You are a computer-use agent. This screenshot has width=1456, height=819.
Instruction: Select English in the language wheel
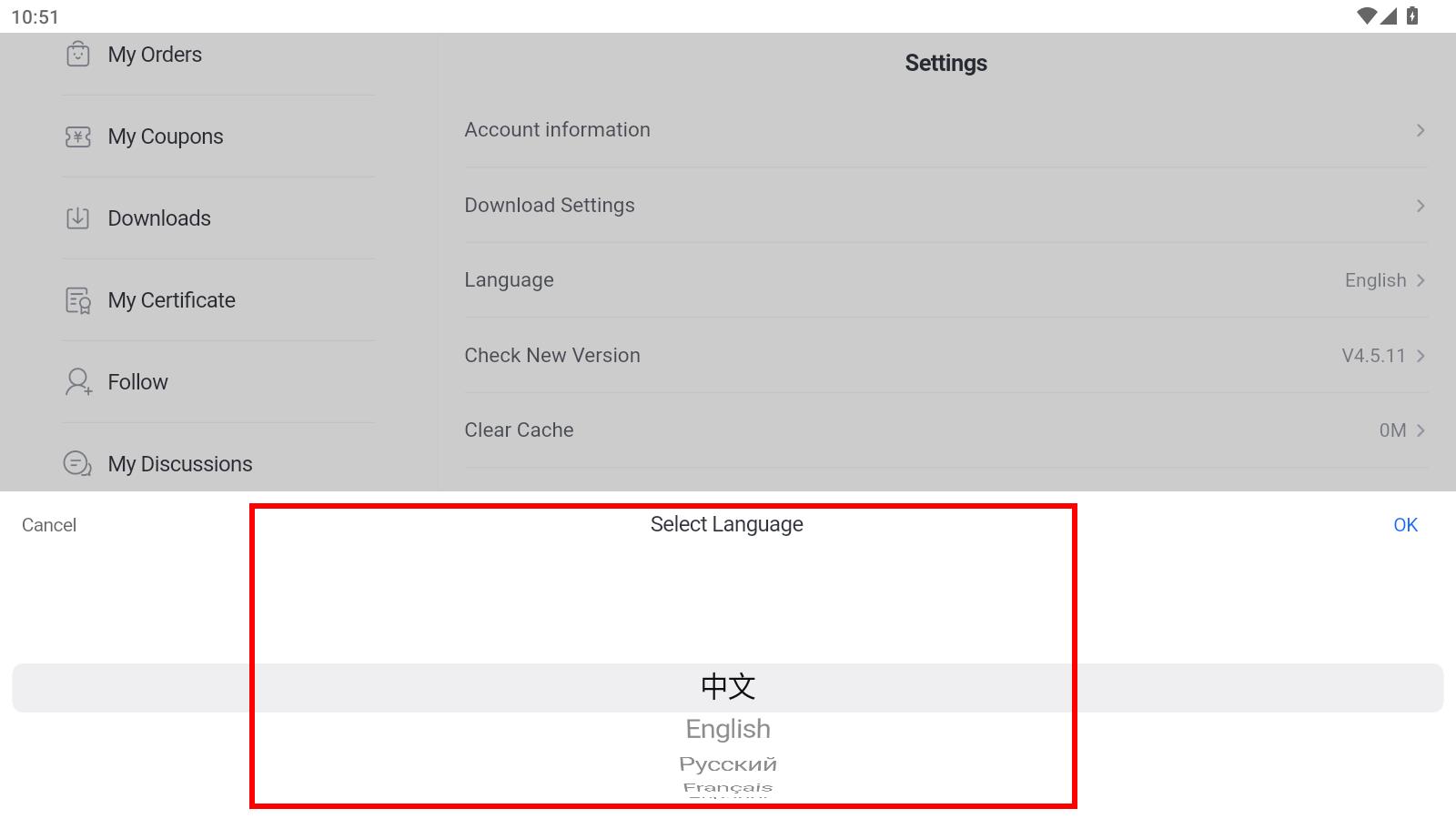click(x=728, y=729)
